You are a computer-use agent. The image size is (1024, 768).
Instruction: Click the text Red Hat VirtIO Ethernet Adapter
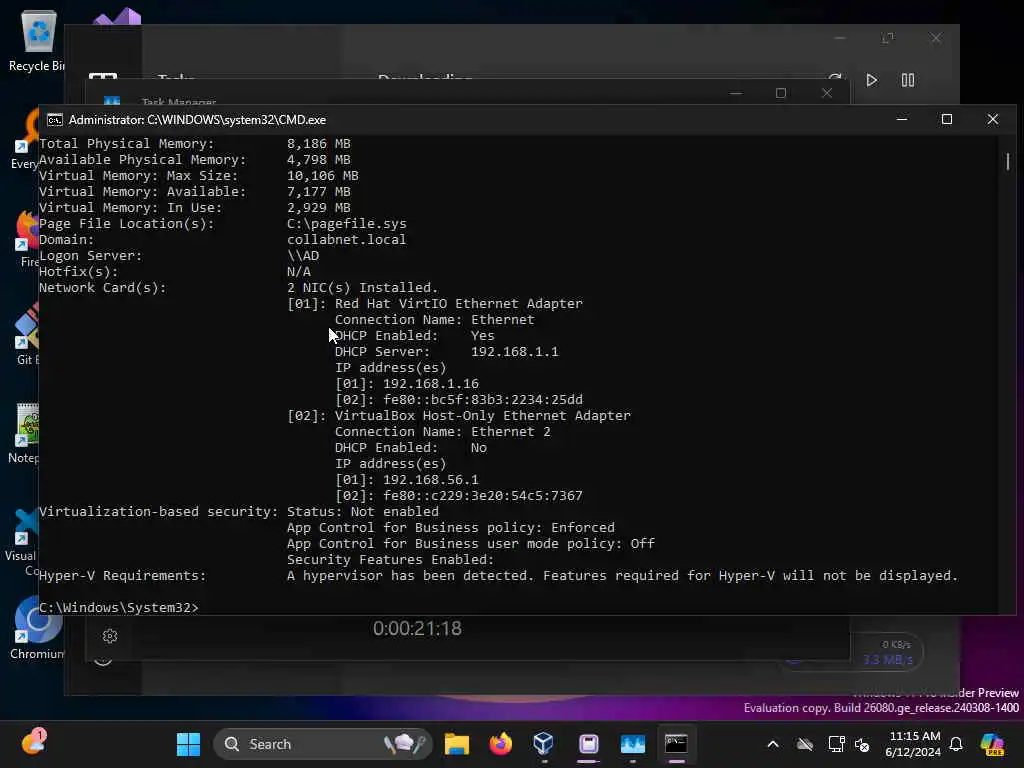pos(458,304)
